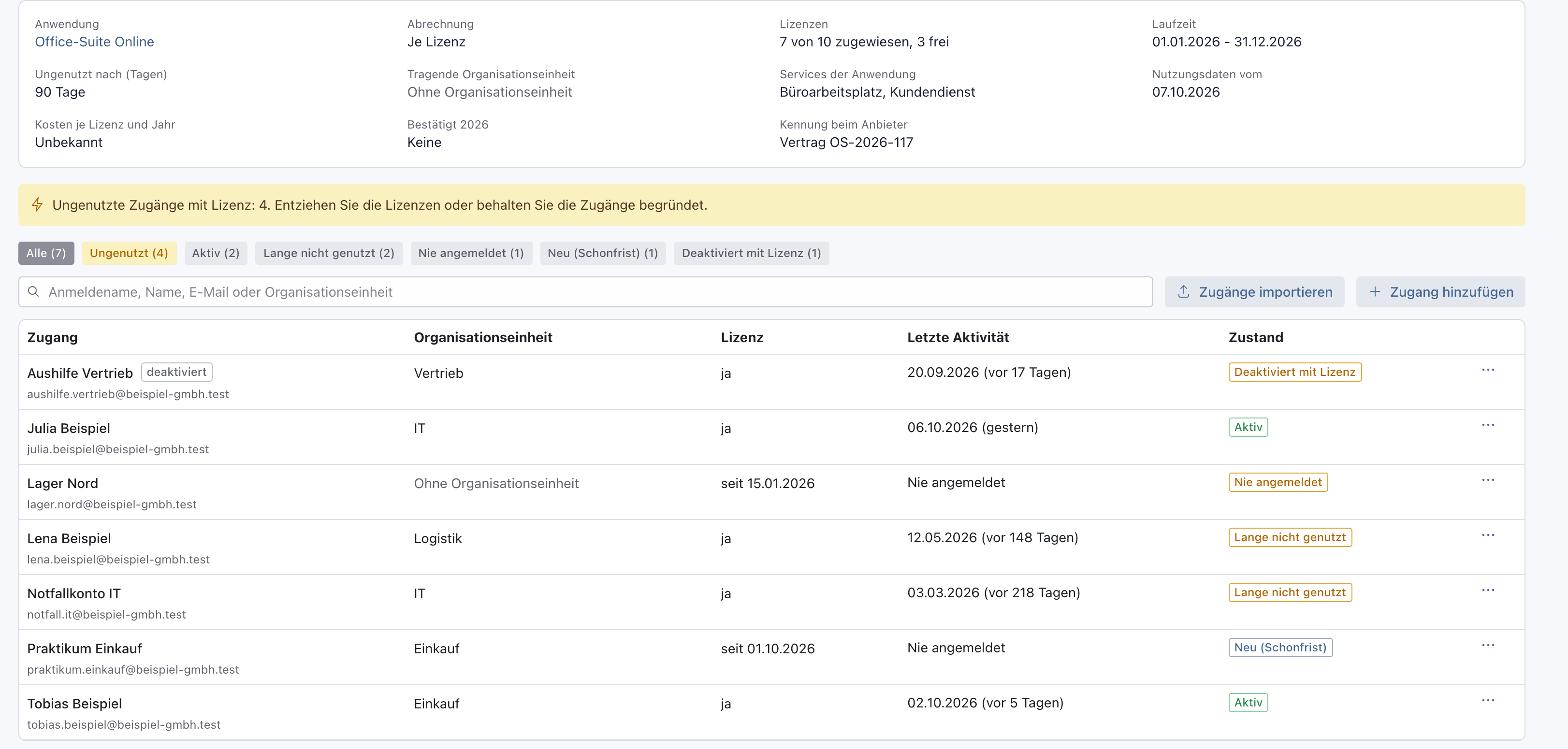Filter by Lange nicht genutzt (2)
Viewport: 1568px width, 749px height.
329,253
